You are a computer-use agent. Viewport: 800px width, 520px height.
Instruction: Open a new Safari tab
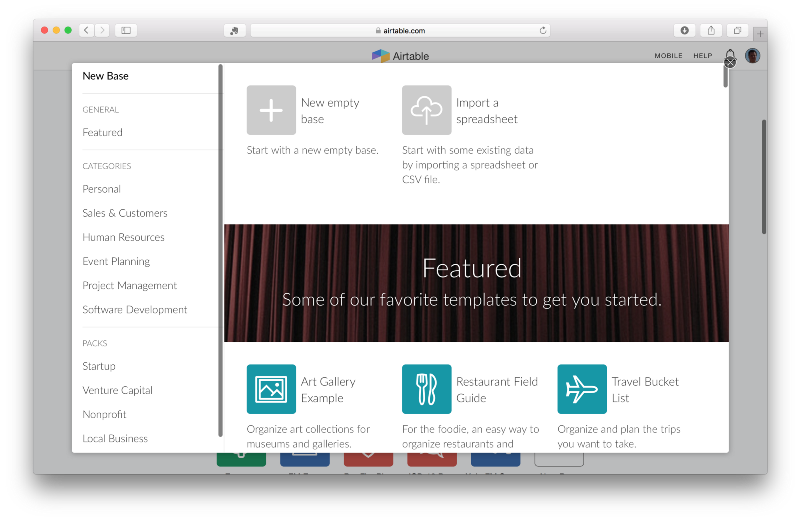(760, 34)
